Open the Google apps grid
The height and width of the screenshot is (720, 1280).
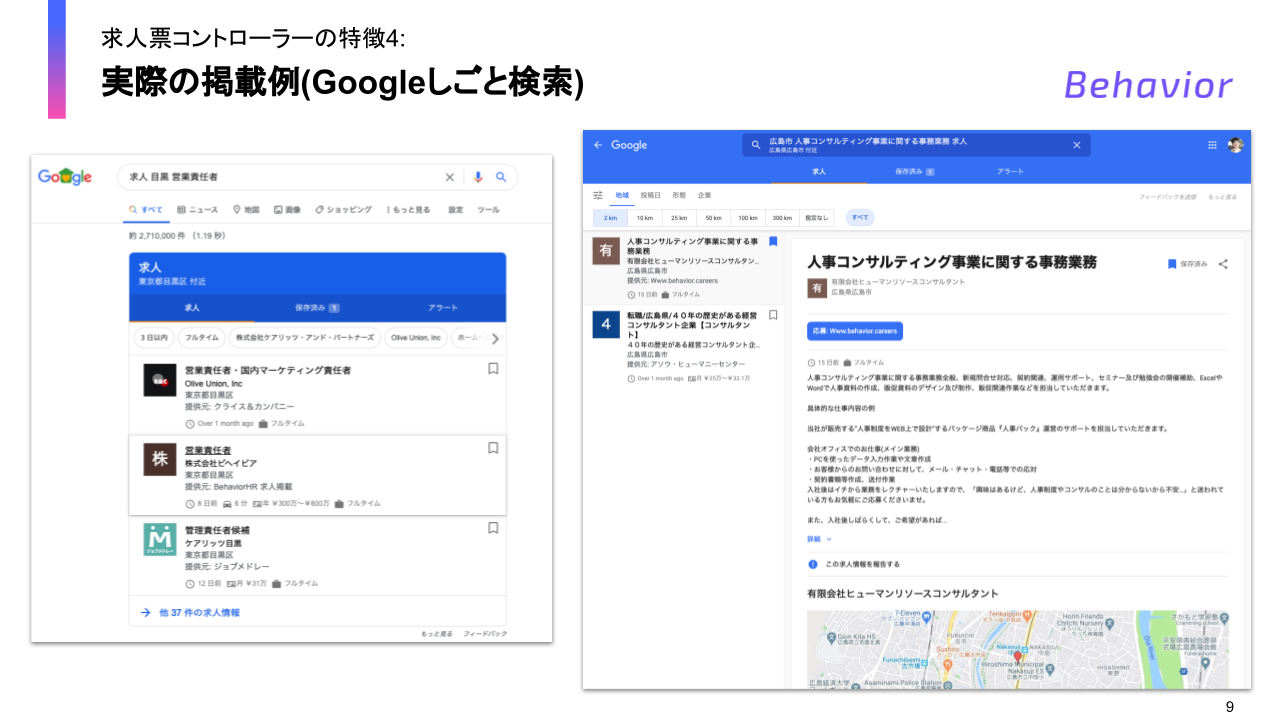pyautogui.click(x=1212, y=145)
